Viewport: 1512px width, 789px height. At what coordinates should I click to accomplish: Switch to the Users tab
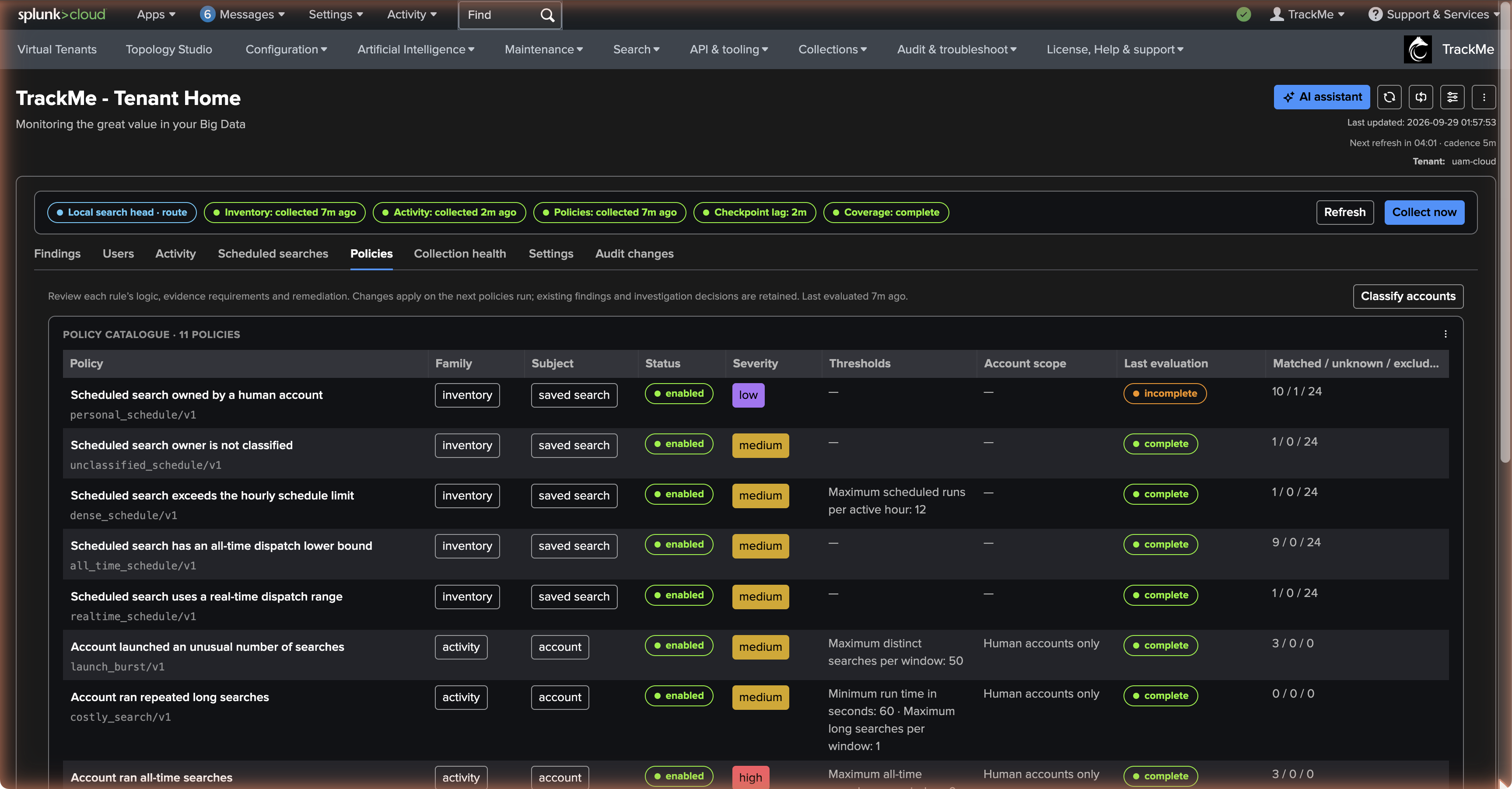pyautogui.click(x=118, y=254)
